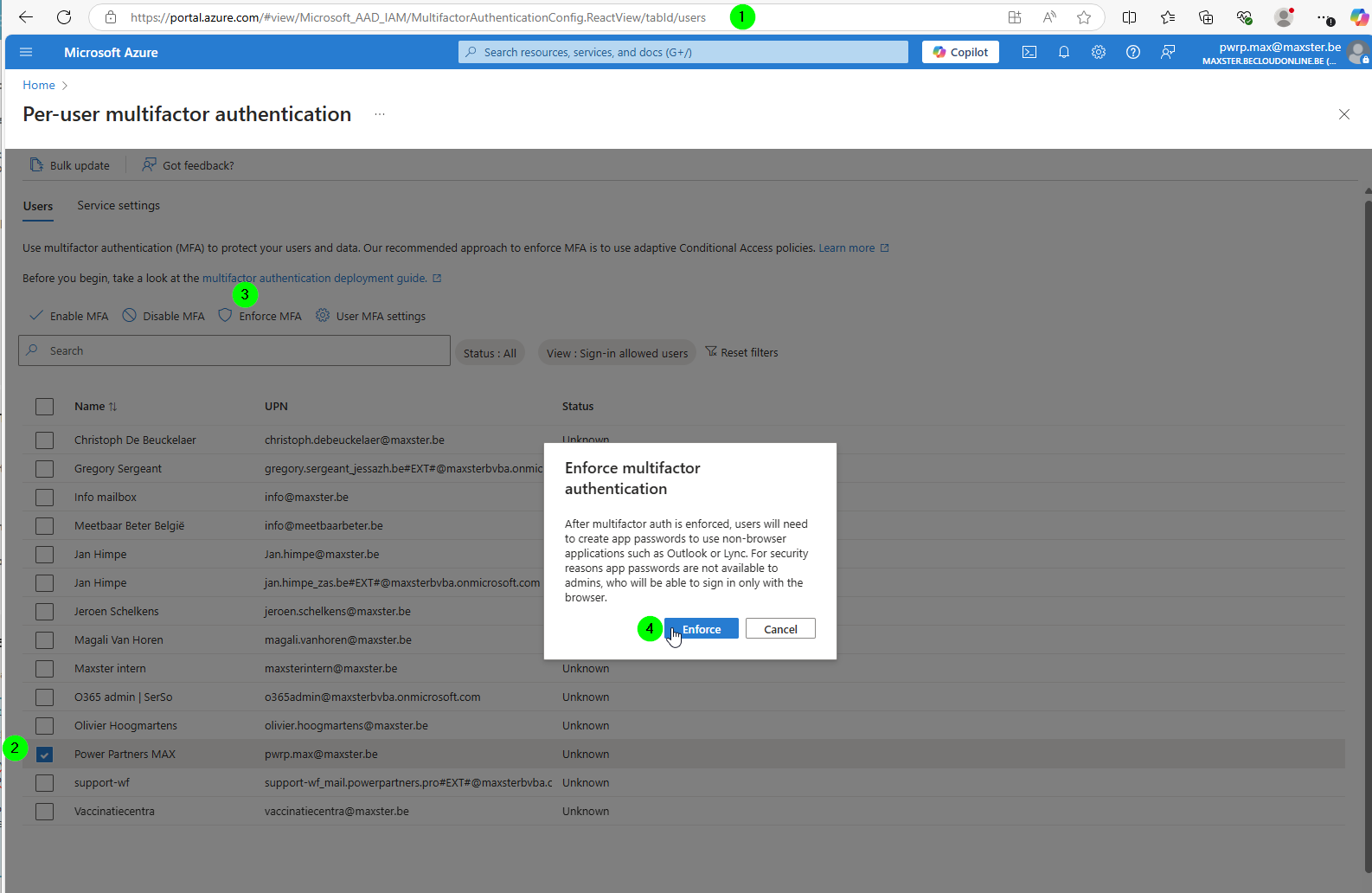
Task: Open browser essentials heart icon
Action: (x=1244, y=17)
